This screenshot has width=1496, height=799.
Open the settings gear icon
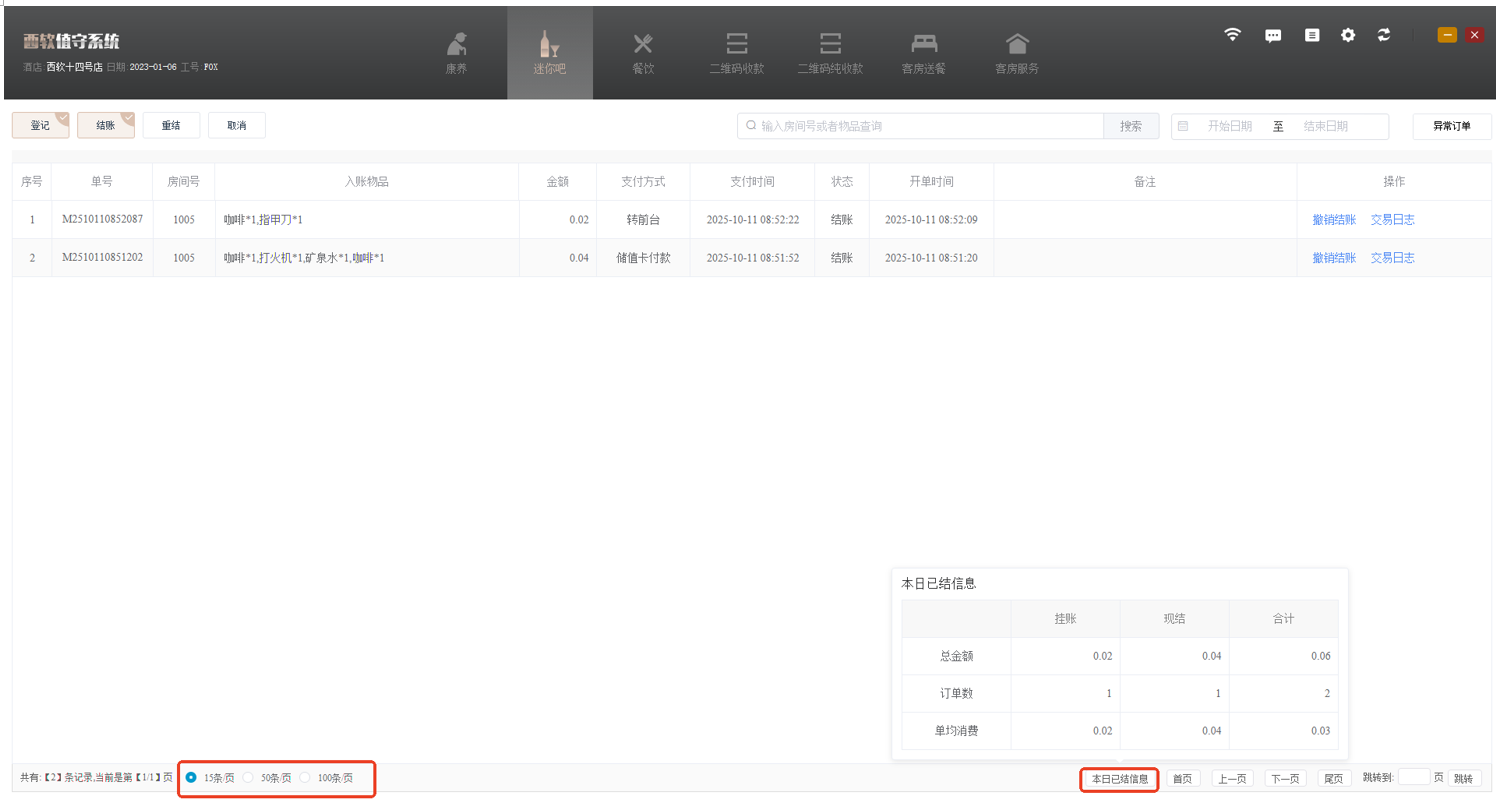point(1348,35)
